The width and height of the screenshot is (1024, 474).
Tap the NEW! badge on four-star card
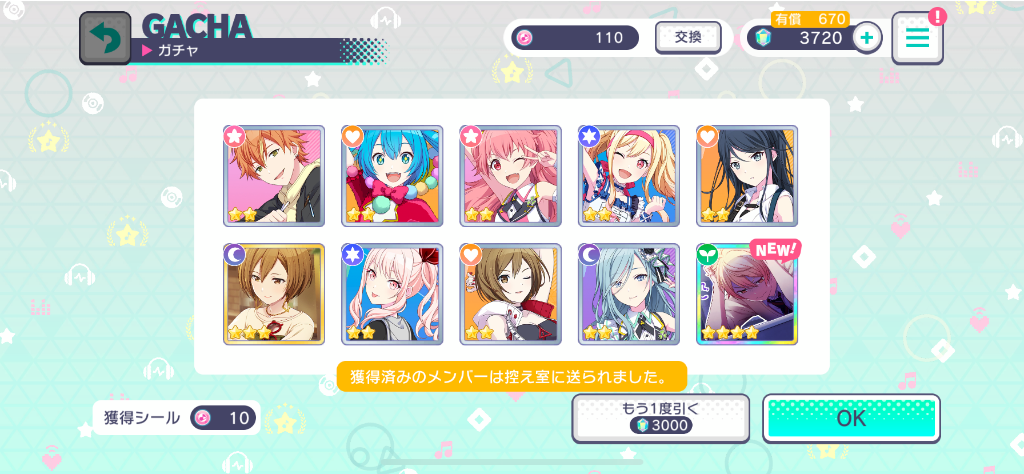pyautogui.click(x=775, y=248)
